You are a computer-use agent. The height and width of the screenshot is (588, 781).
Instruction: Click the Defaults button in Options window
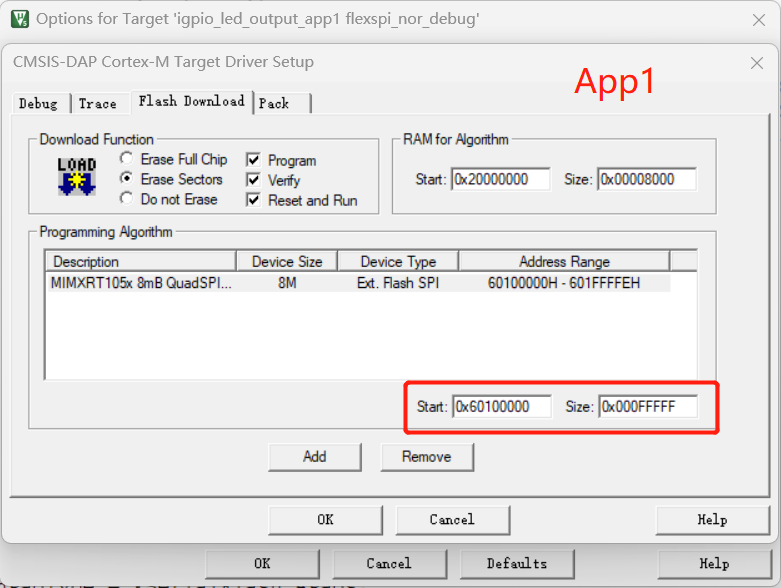[517, 563]
